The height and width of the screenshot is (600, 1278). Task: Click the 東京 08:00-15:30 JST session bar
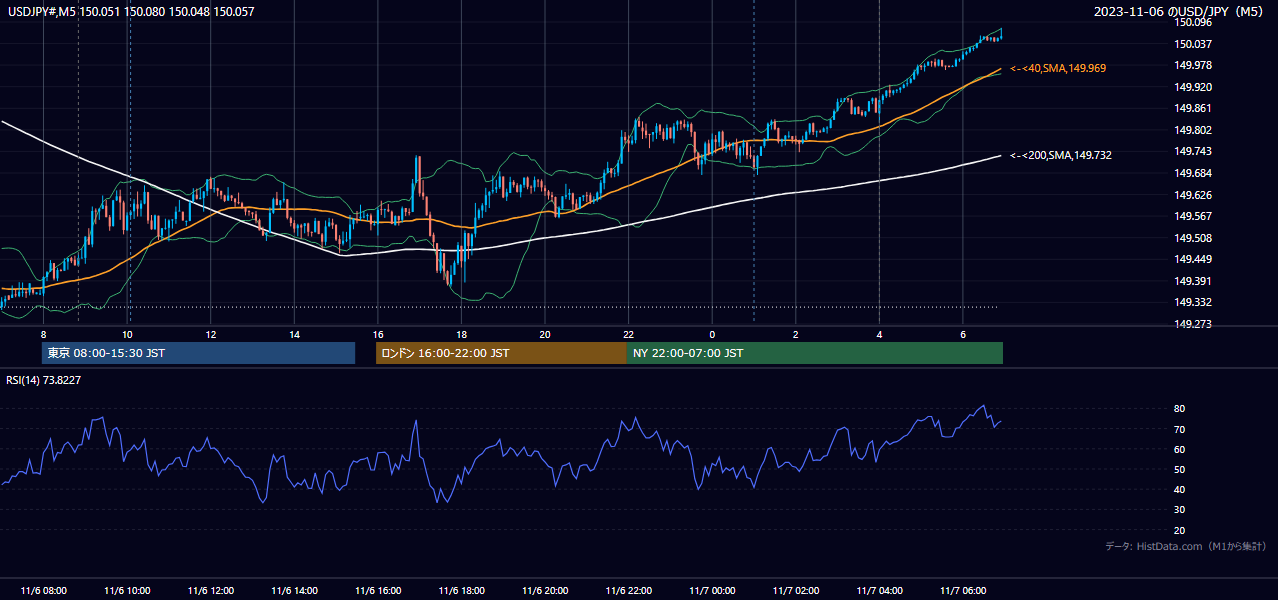pos(198,353)
